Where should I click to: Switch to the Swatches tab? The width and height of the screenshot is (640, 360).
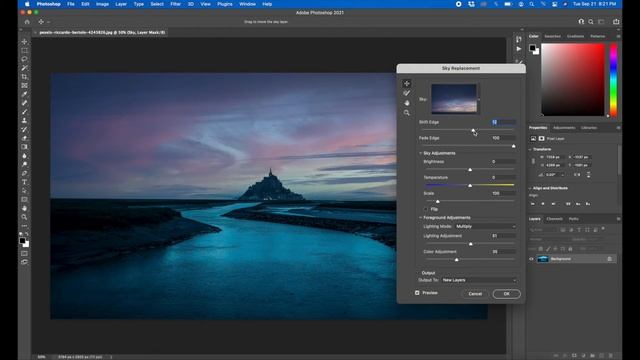(x=552, y=36)
